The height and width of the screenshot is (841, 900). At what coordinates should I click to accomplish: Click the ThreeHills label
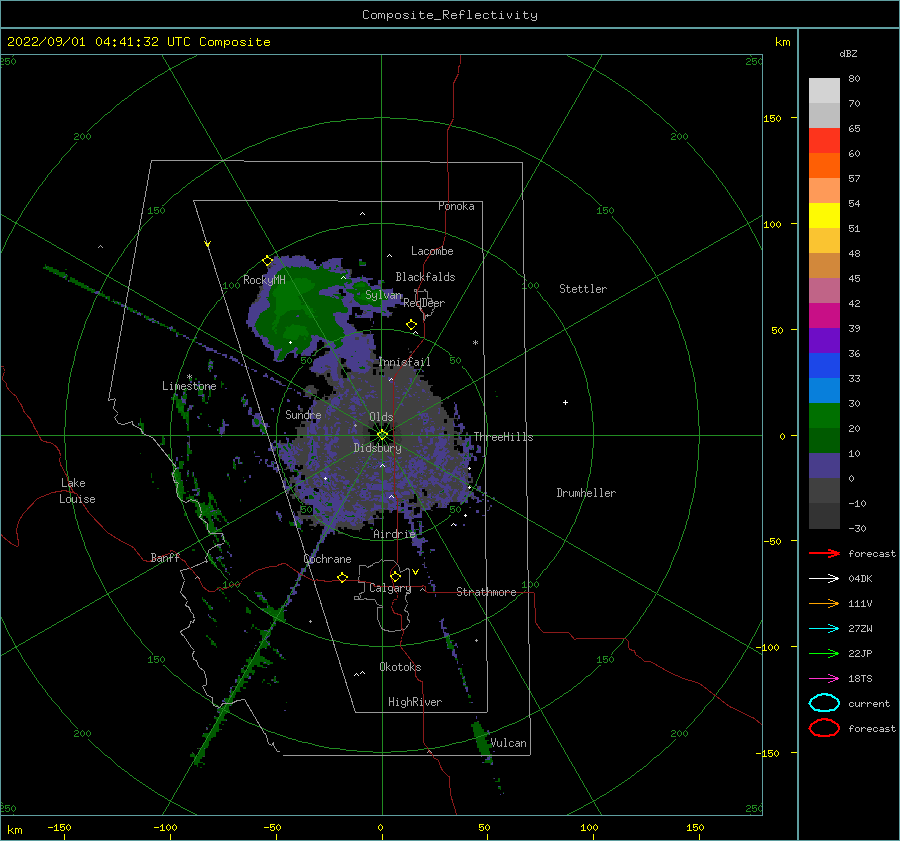tap(503, 437)
